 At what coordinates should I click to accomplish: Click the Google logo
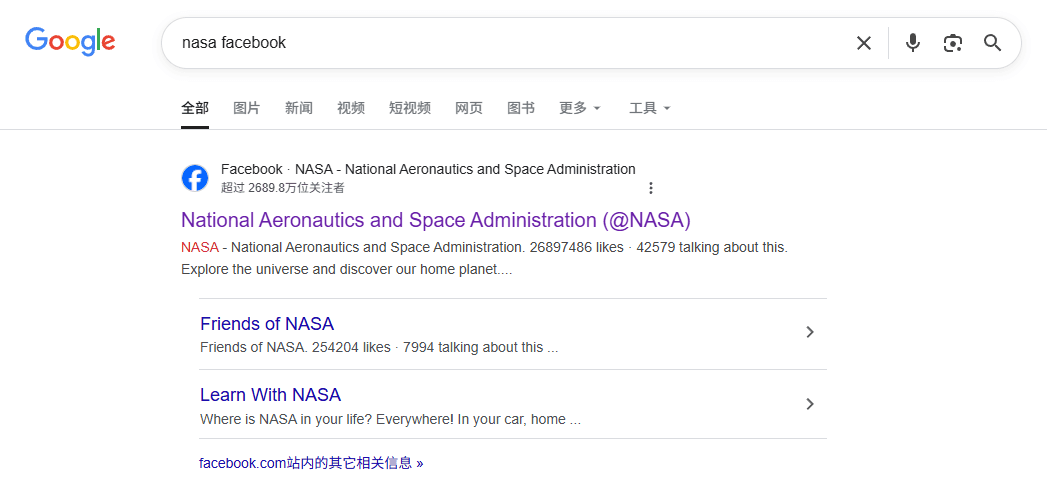[x=70, y=41]
